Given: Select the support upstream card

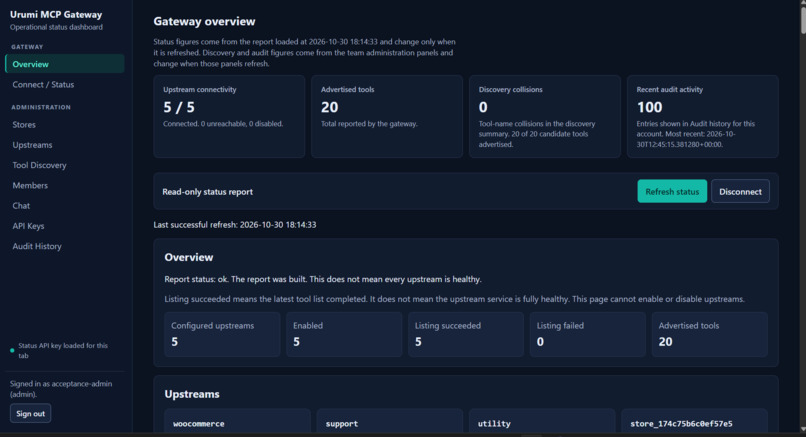Looking at the screenshot, I should (x=390, y=422).
